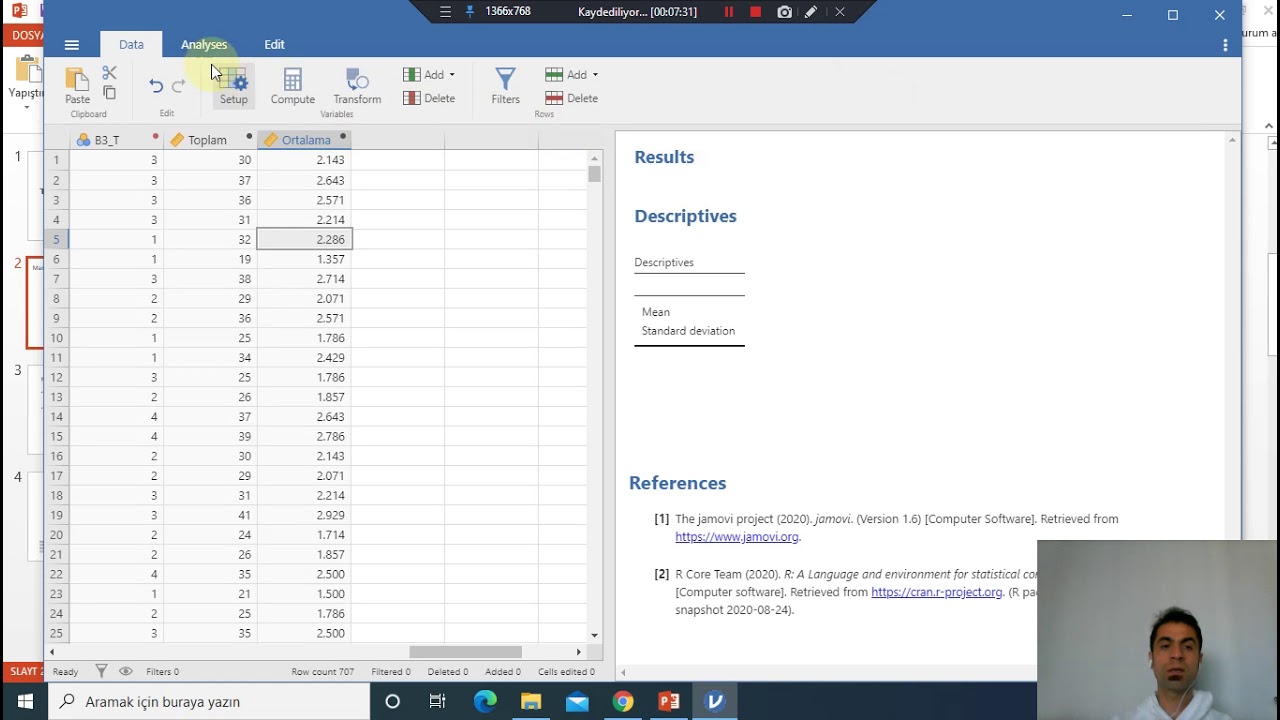Select the B3_T column header
Screen dimensions: 1280x720
point(116,140)
